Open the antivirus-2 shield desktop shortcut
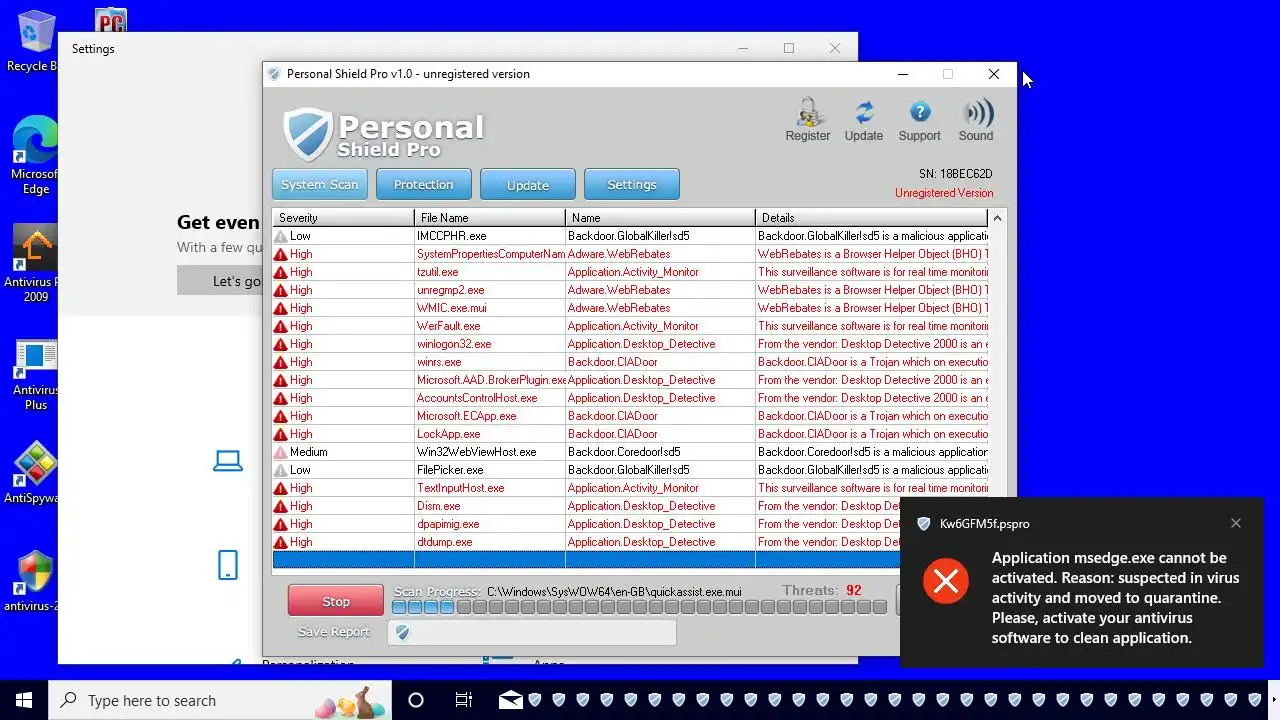This screenshot has height=720, width=1280. [33, 581]
